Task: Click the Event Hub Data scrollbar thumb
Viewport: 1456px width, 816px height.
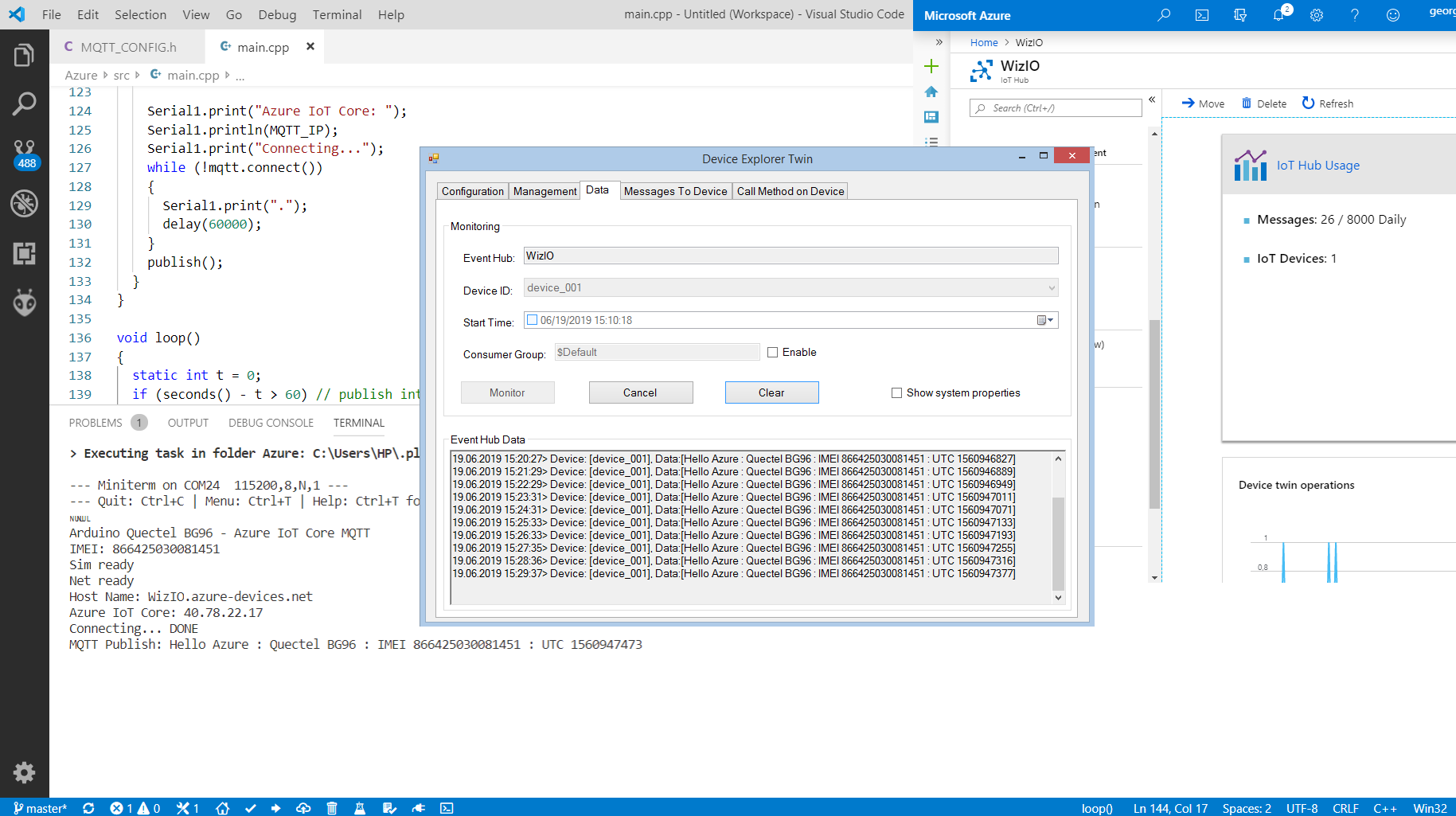Action: coord(1058,543)
